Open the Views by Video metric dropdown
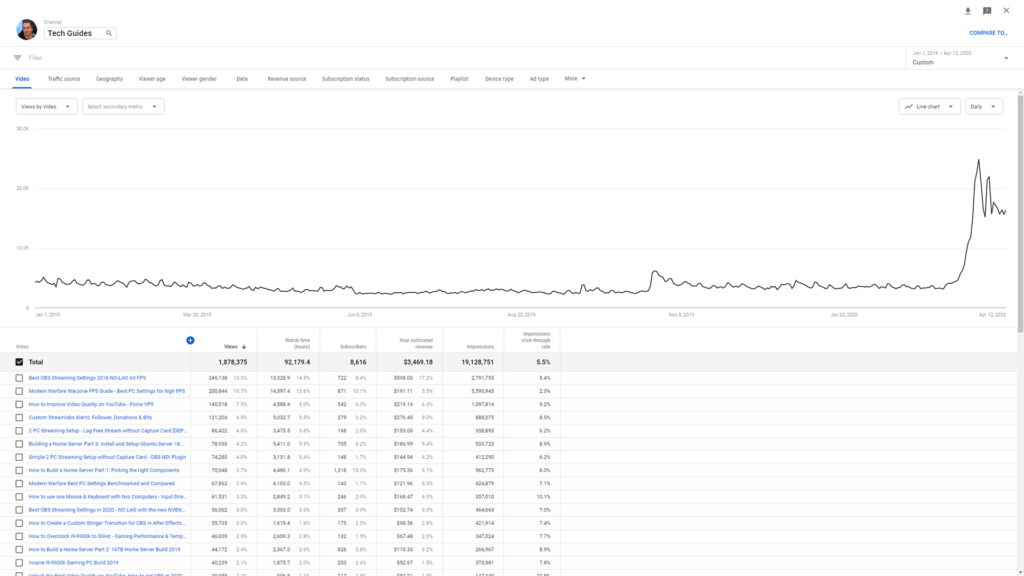This screenshot has height=576, width=1024. tap(46, 106)
